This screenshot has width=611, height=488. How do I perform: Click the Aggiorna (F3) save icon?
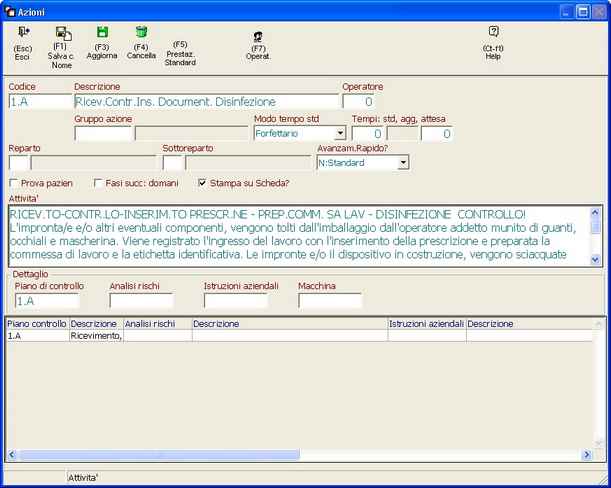(102, 32)
